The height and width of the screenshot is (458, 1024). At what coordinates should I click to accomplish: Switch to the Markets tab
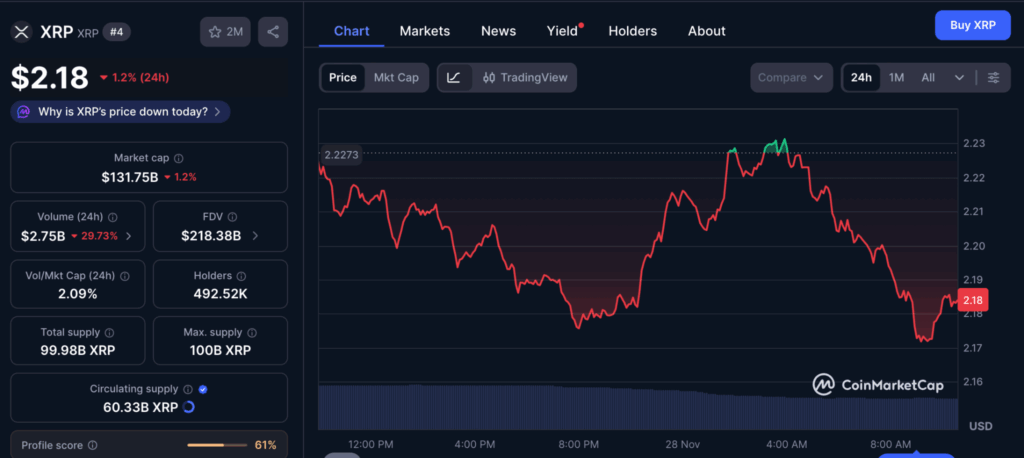[424, 31]
